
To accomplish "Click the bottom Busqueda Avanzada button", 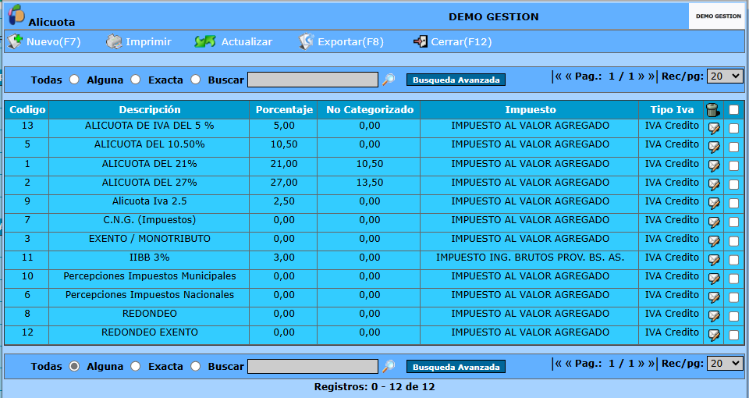I will 456,367.
